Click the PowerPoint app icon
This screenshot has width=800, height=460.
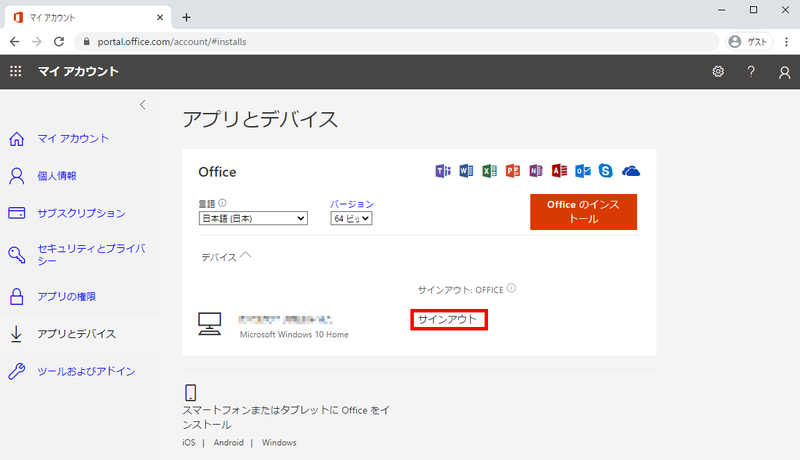(x=513, y=171)
